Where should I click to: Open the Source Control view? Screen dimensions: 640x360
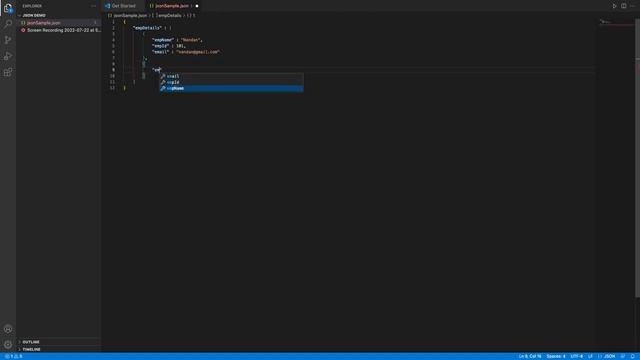(8, 40)
